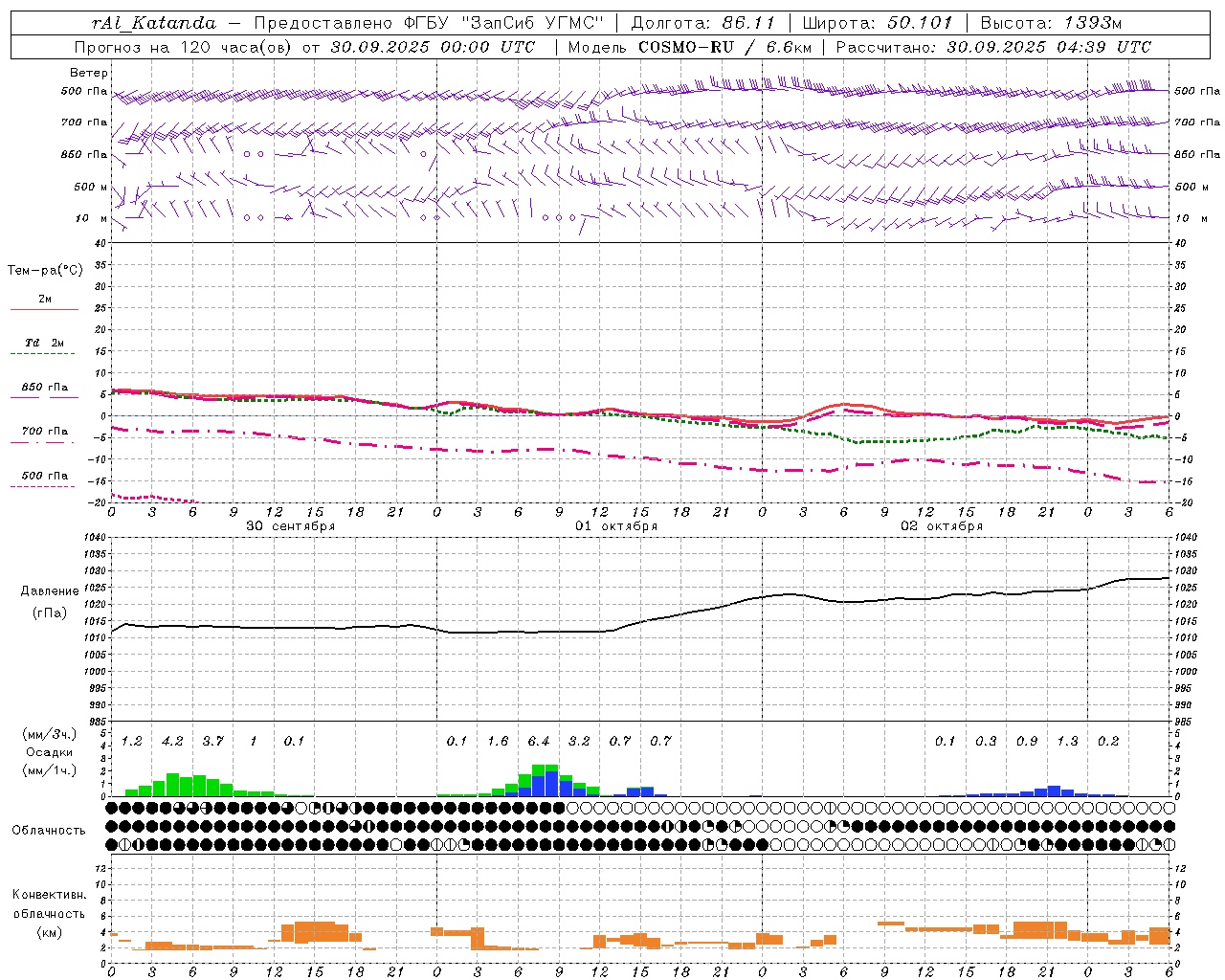This screenshot has height=980, width=1225.
Task: Select the Широта: 50.101 header field
Action: coord(878,23)
